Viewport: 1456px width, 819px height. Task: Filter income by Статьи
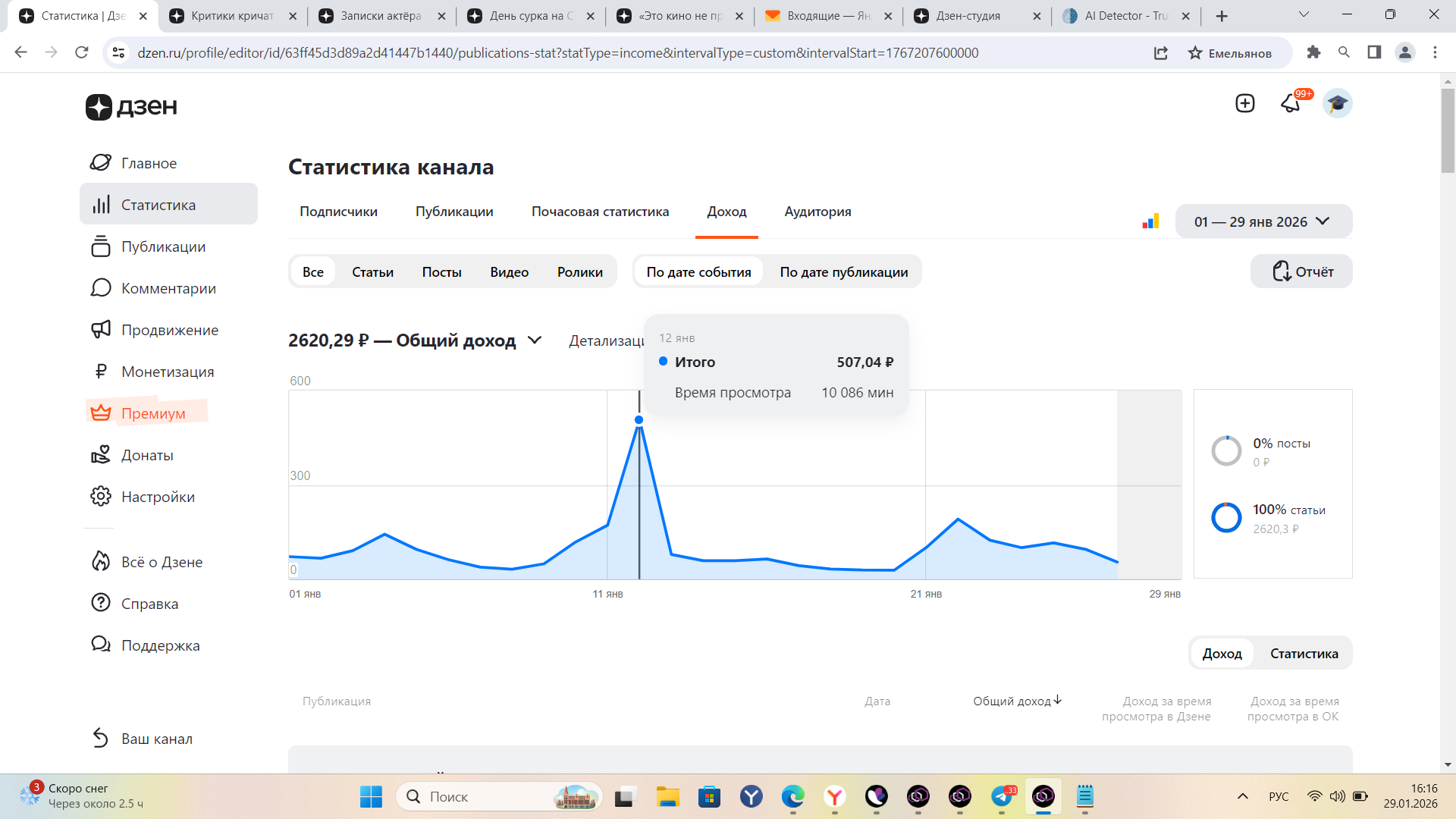click(372, 271)
